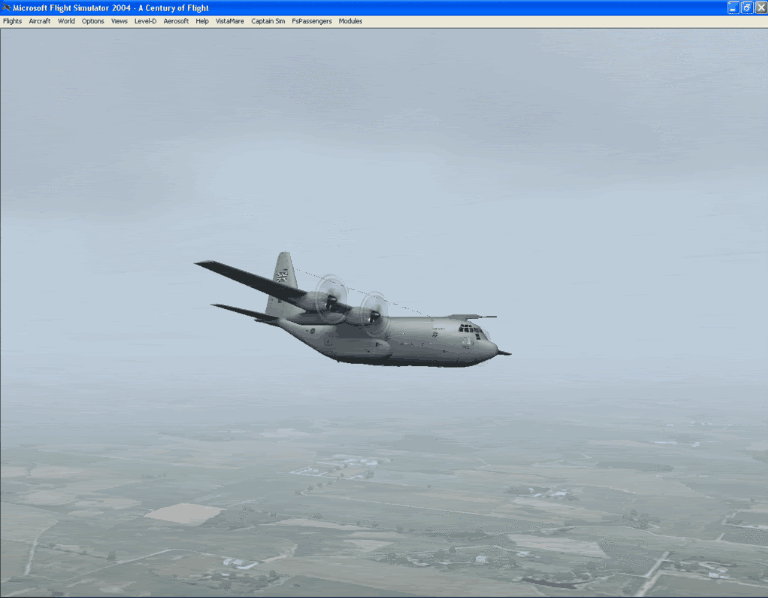Screen dimensions: 768x598
Task: Click the emblem on the aircraft tail fin
Action: (x=282, y=273)
